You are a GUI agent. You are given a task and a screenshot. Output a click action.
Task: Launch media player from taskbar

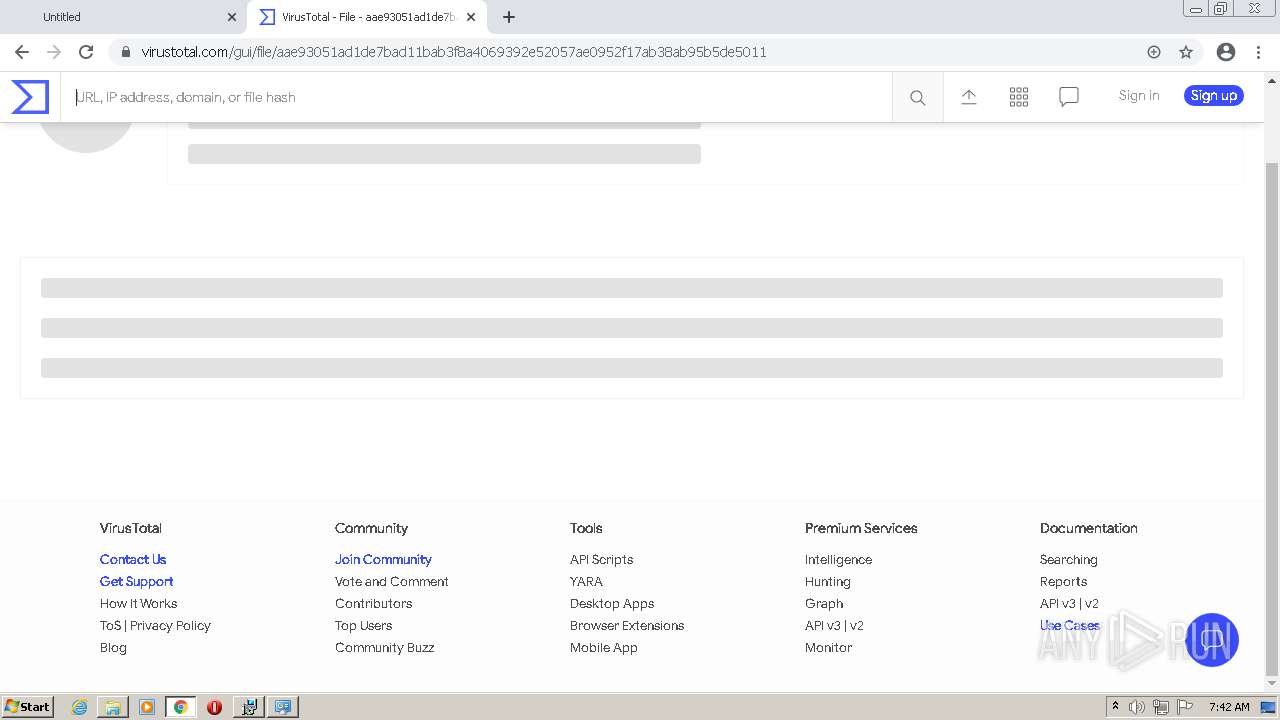point(147,707)
